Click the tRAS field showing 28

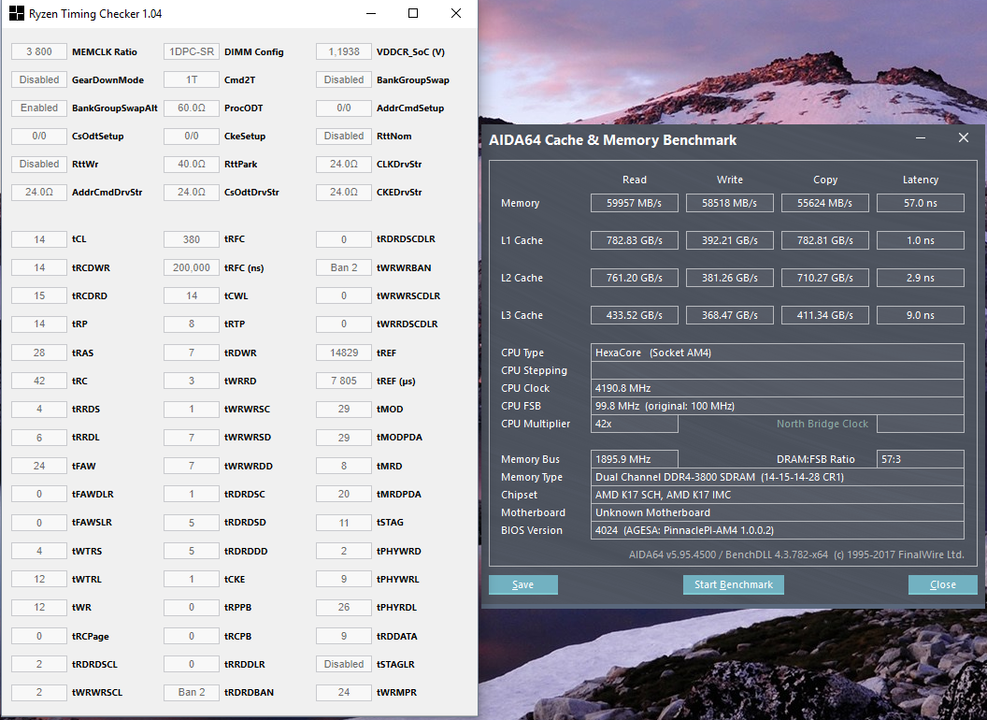click(39, 352)
